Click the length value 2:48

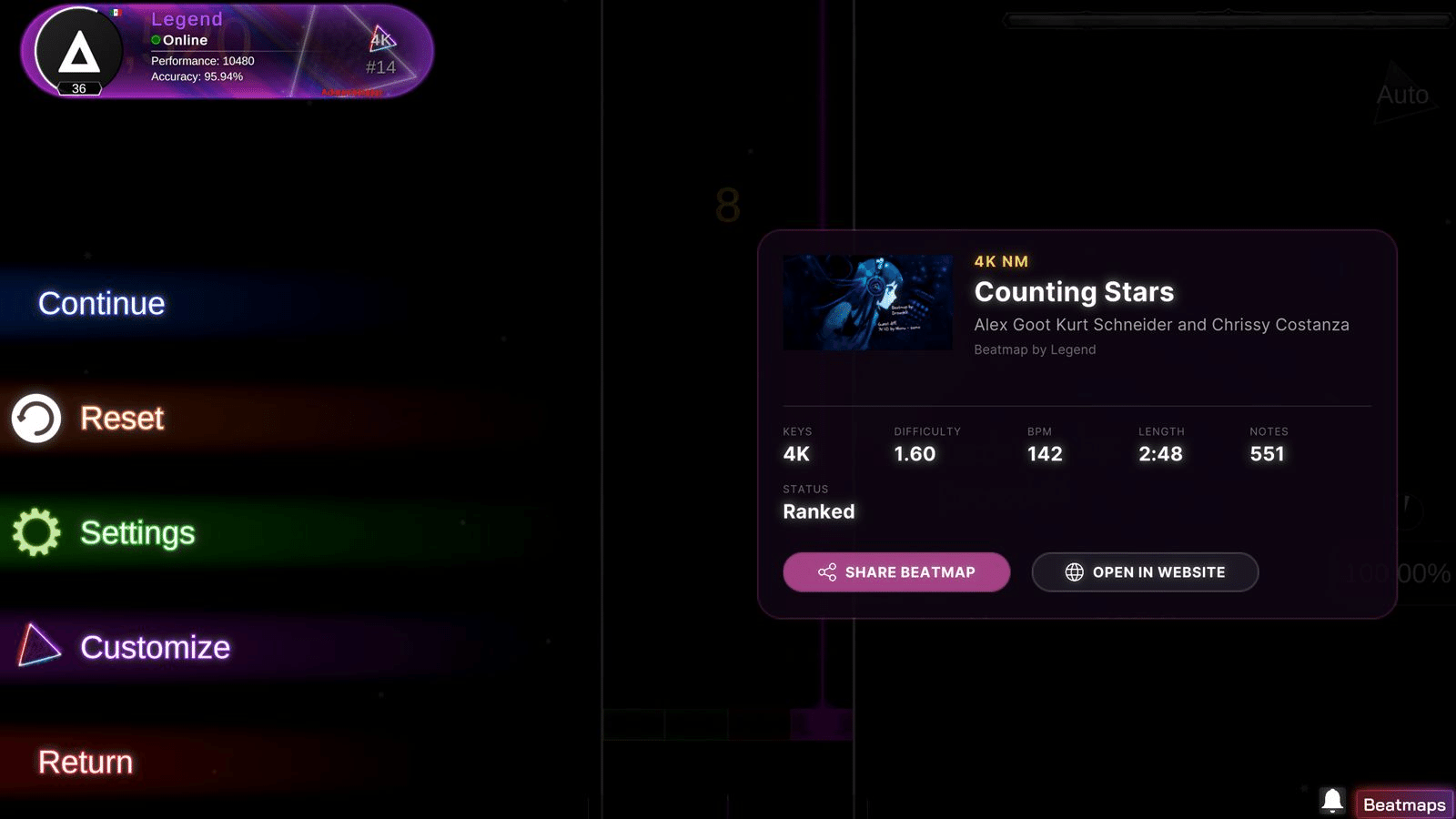click(x=1160, y=454)
